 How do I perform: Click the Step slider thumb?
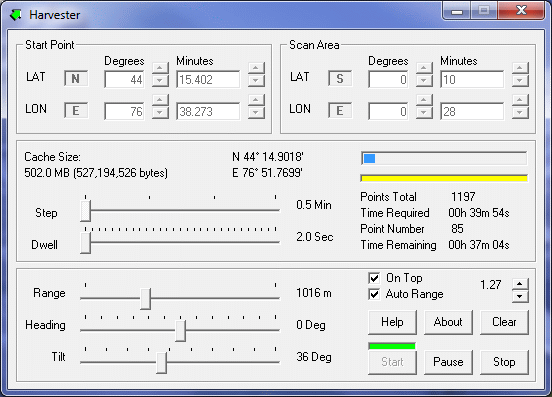86,211
